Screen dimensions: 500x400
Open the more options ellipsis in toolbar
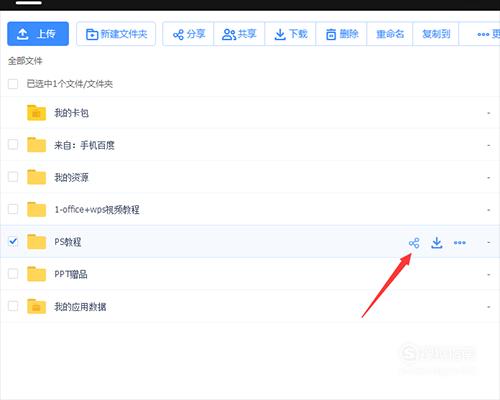pyautogui.click(x=483, y=34)
